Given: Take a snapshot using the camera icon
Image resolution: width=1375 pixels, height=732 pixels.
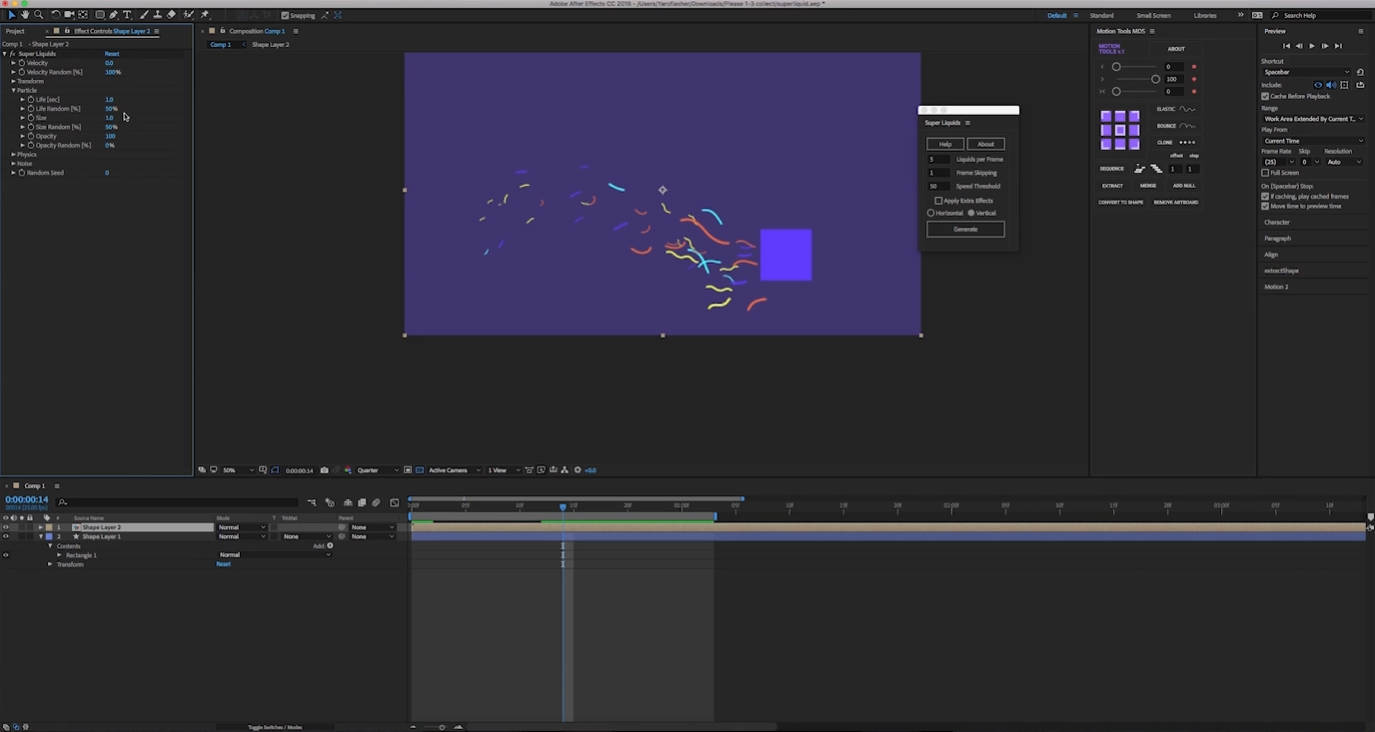Looking at the screenshot, I should [x=324, y=470].
